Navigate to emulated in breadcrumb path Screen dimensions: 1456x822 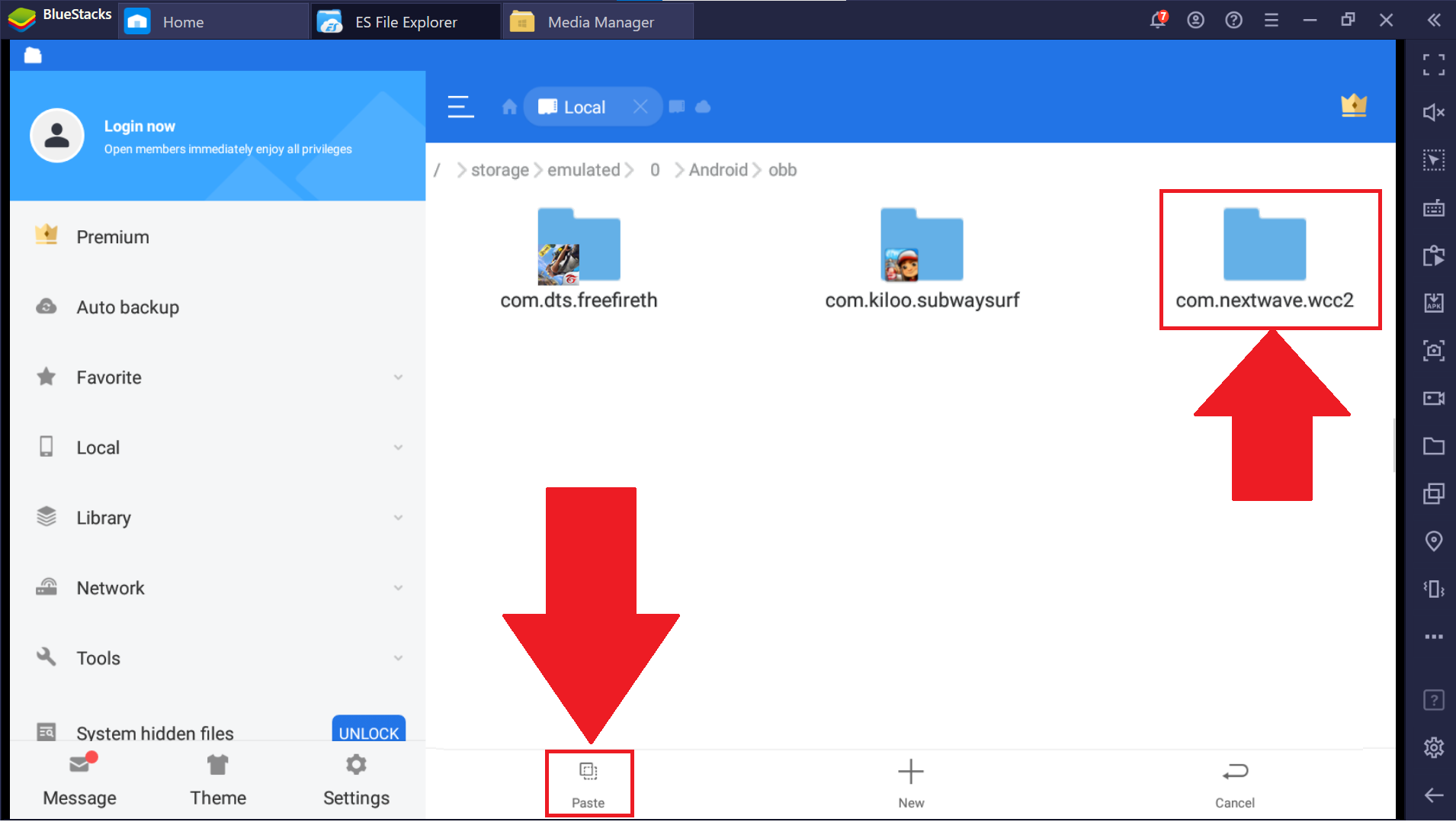coord(584,170)
